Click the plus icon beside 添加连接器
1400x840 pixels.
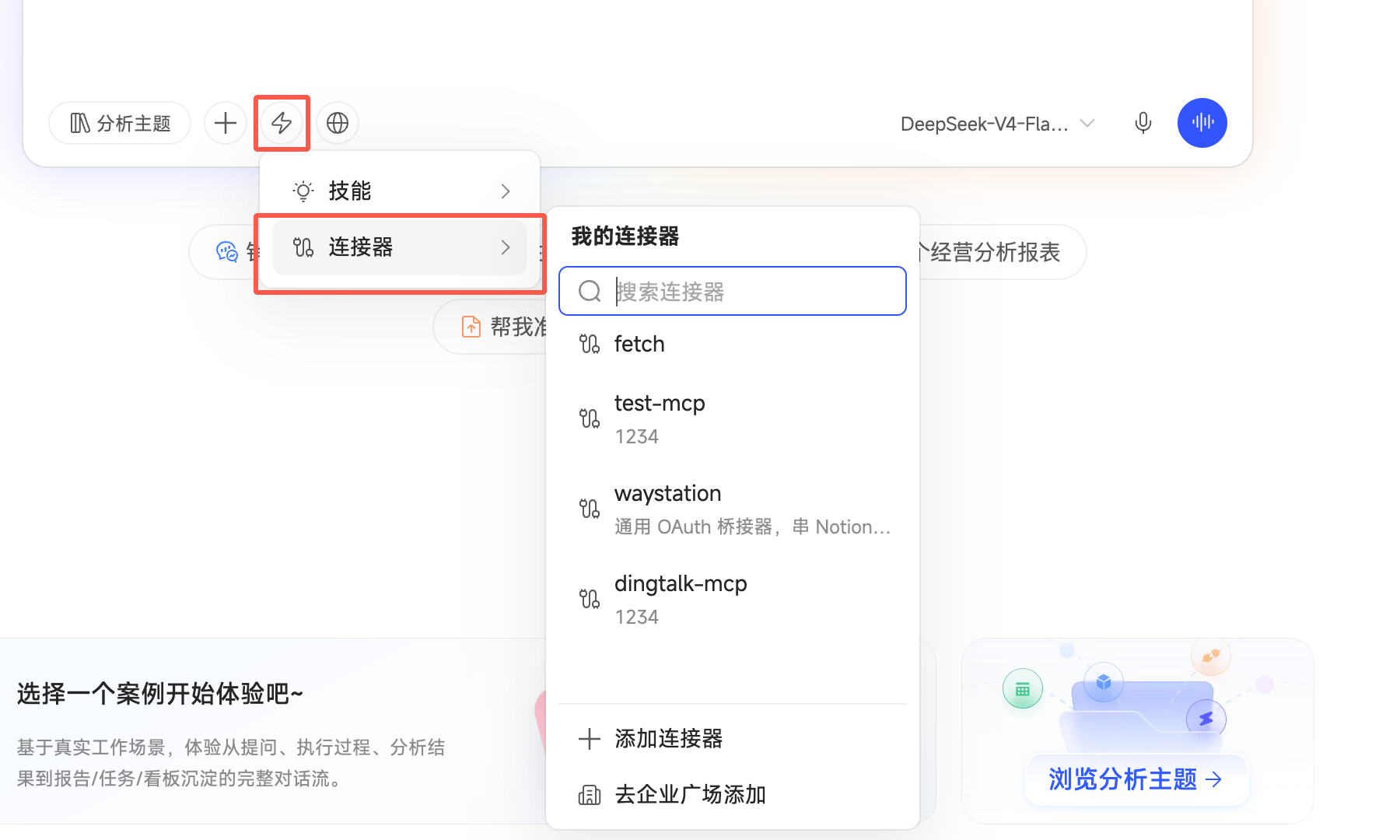tap(590, 739)
